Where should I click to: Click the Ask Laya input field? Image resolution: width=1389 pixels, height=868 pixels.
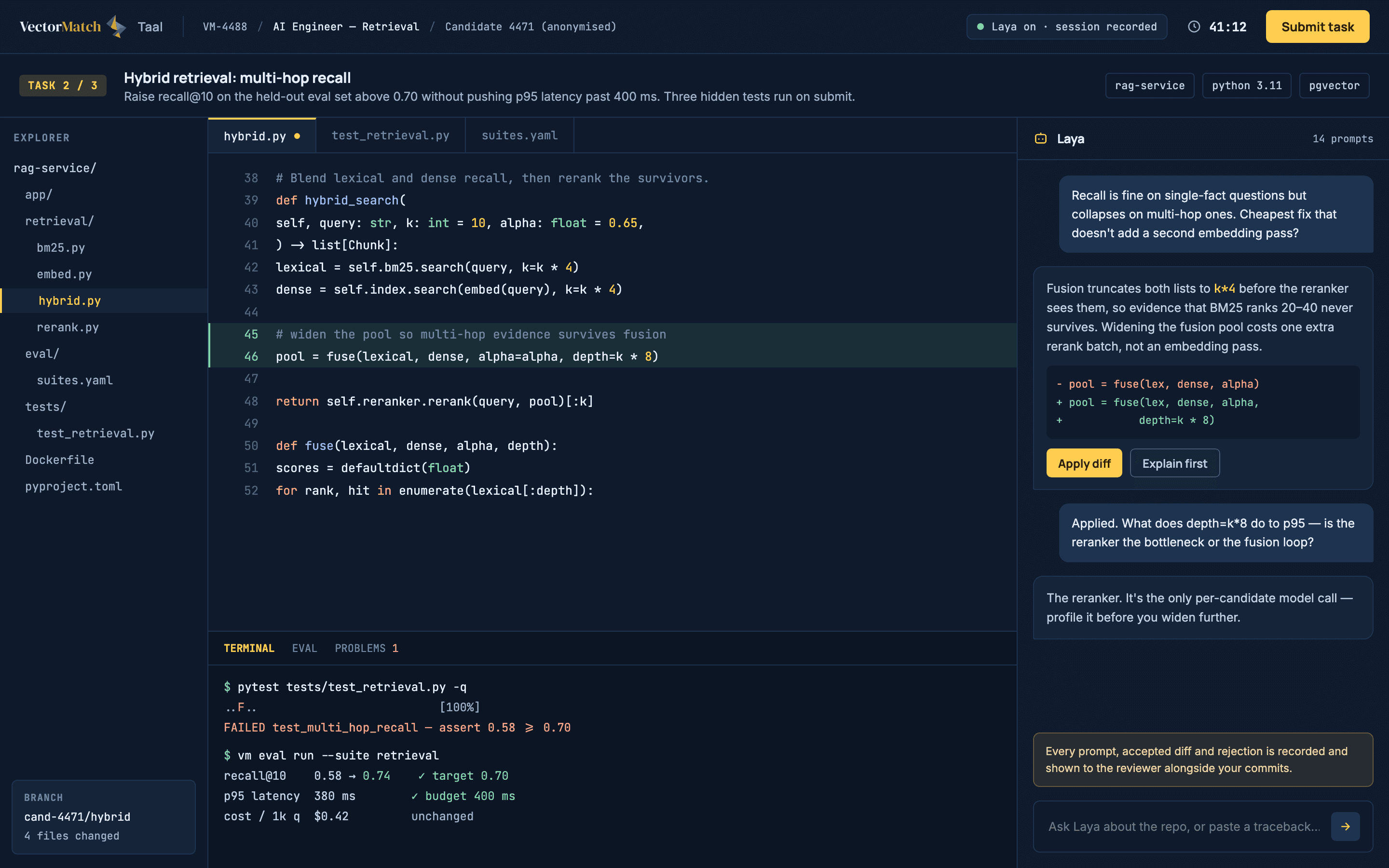click(x=1184, y=826)
